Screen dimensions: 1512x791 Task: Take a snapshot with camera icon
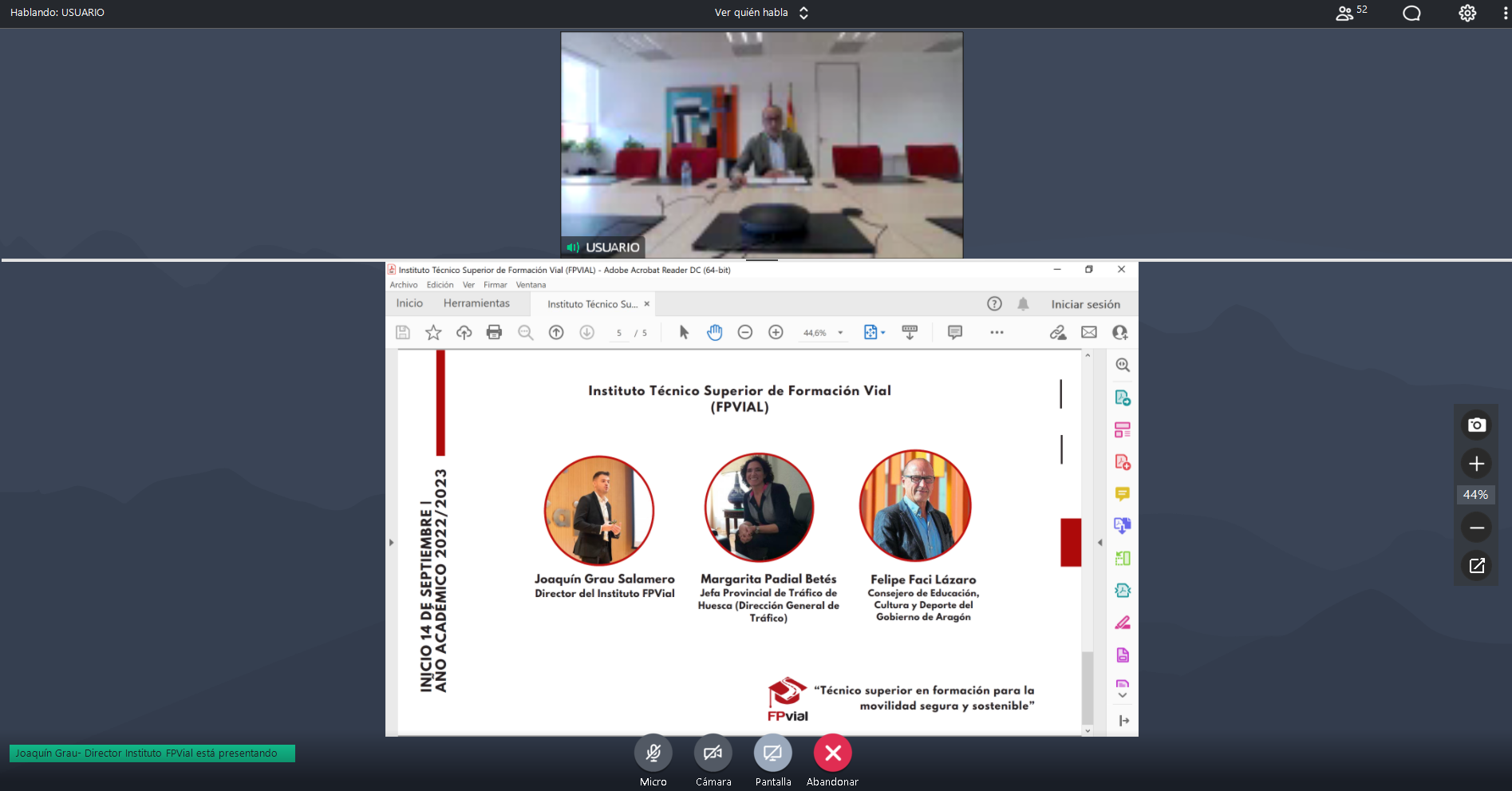(x=1476, y=425)
